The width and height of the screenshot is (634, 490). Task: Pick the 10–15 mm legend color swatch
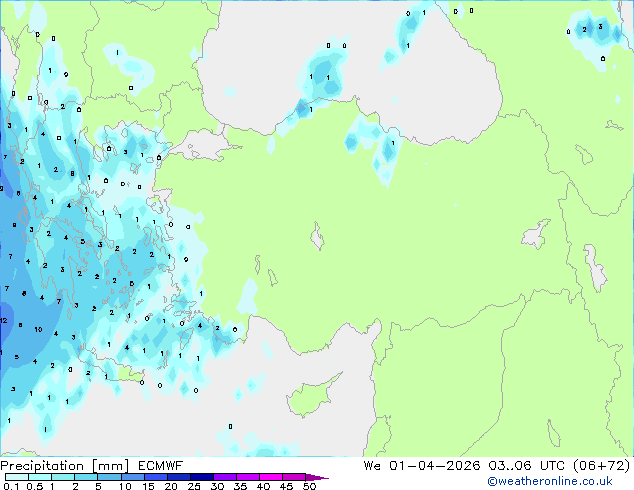tap(132, 477)
